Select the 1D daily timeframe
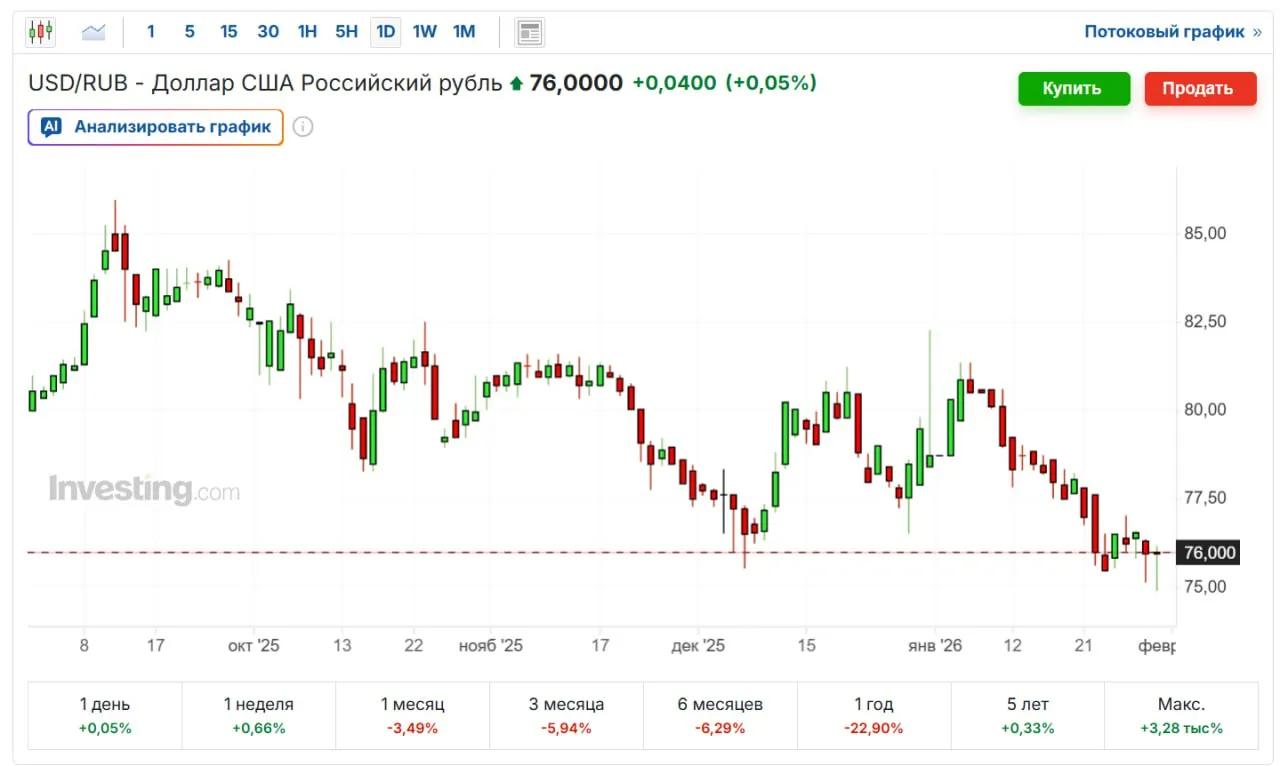 pyautogui.click(x=385, y=32)
